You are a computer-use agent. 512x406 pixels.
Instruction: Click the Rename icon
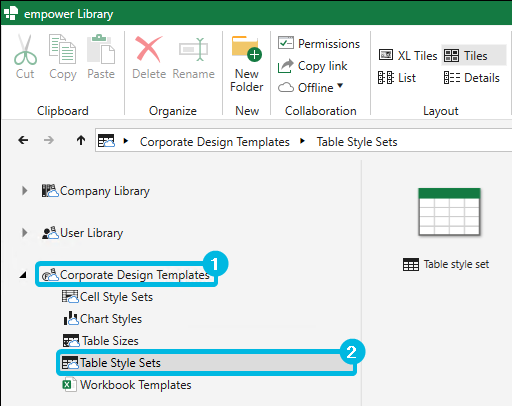tap(193, 49)
